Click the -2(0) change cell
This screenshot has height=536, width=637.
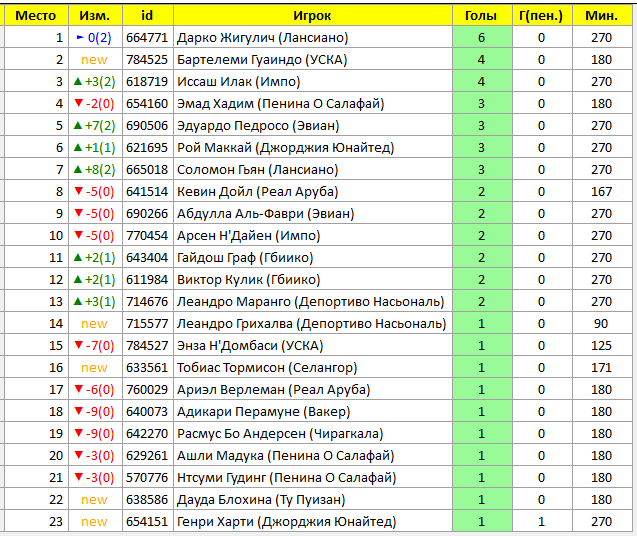click(95, 104)
